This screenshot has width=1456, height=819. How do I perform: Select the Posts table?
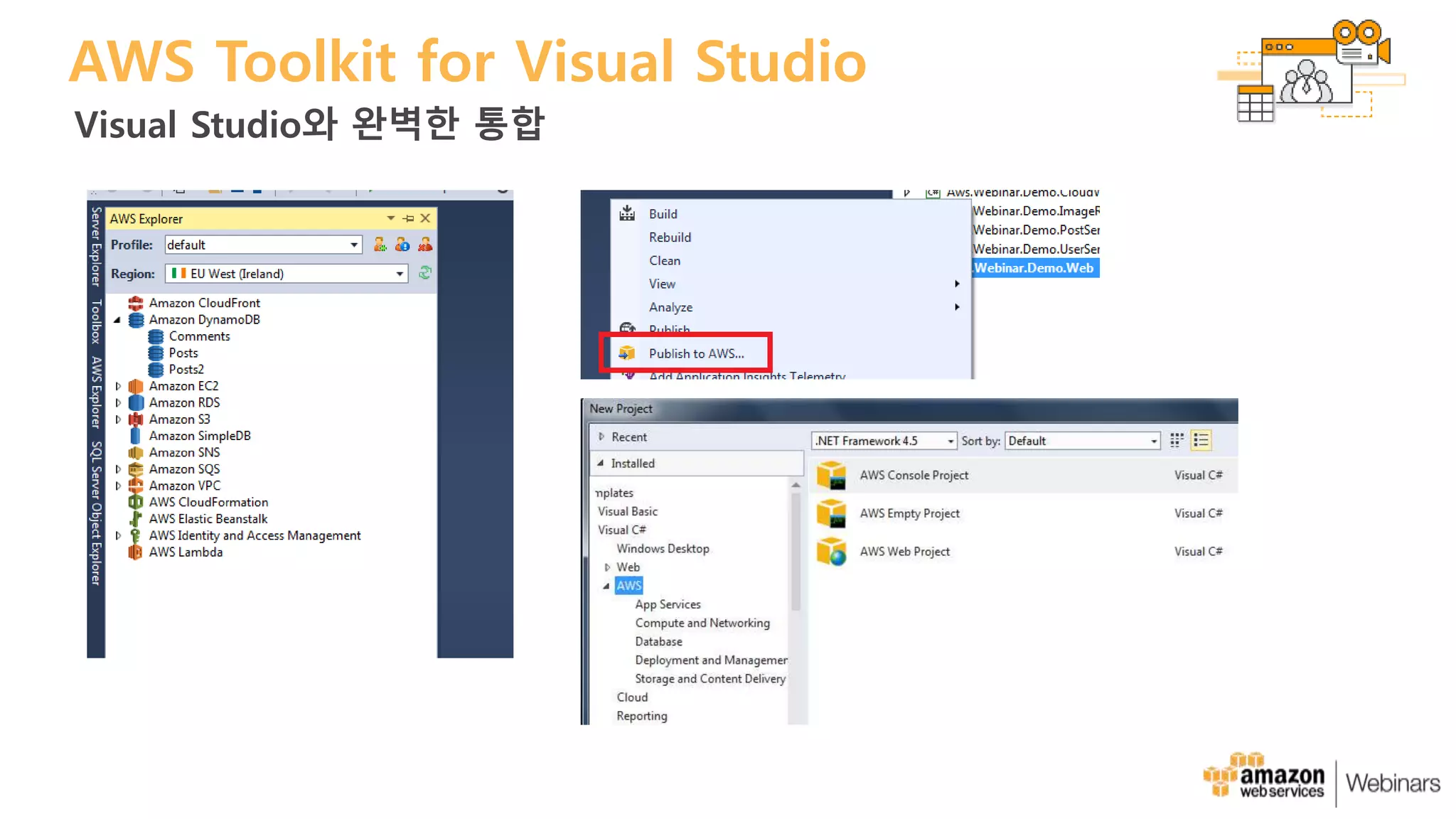(183, 353)
